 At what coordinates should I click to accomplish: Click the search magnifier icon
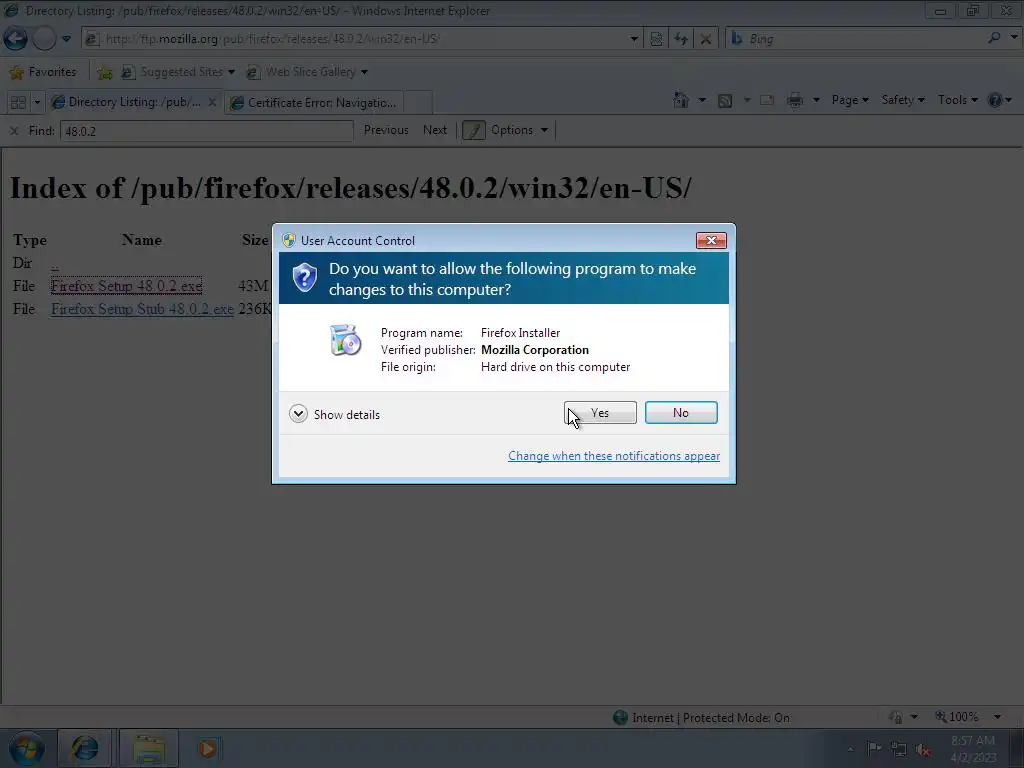pyautogui.click(x=994, y=39)
